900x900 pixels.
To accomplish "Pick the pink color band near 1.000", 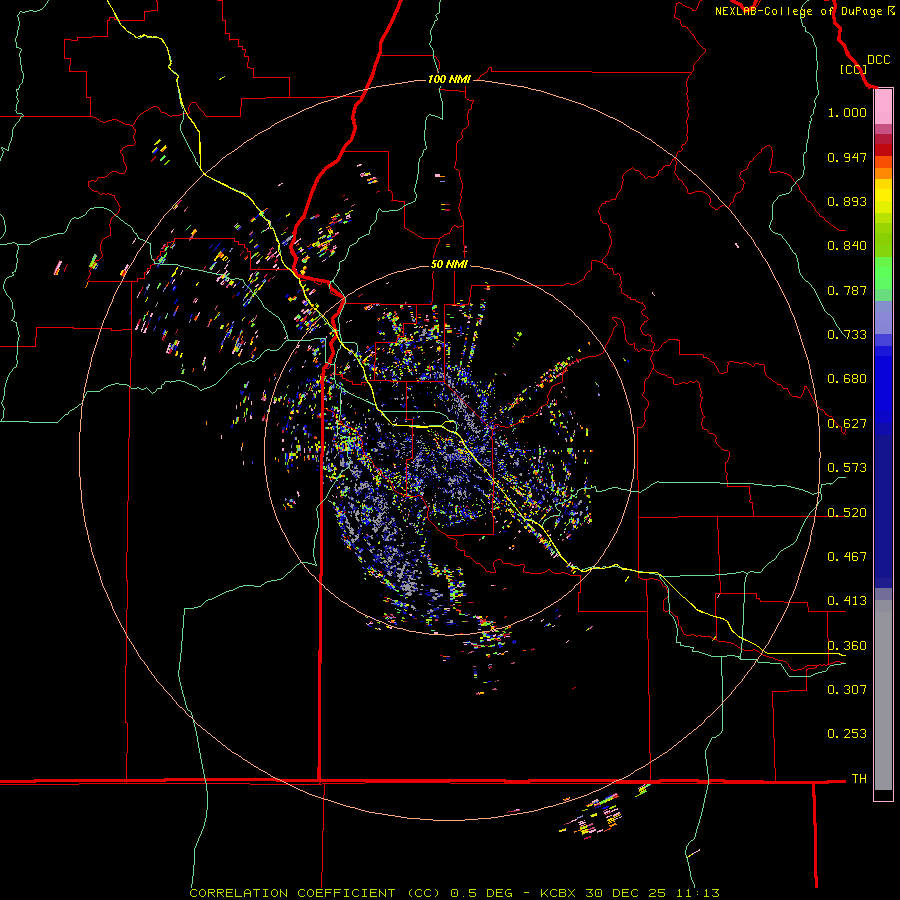I will tap(883, 107).
